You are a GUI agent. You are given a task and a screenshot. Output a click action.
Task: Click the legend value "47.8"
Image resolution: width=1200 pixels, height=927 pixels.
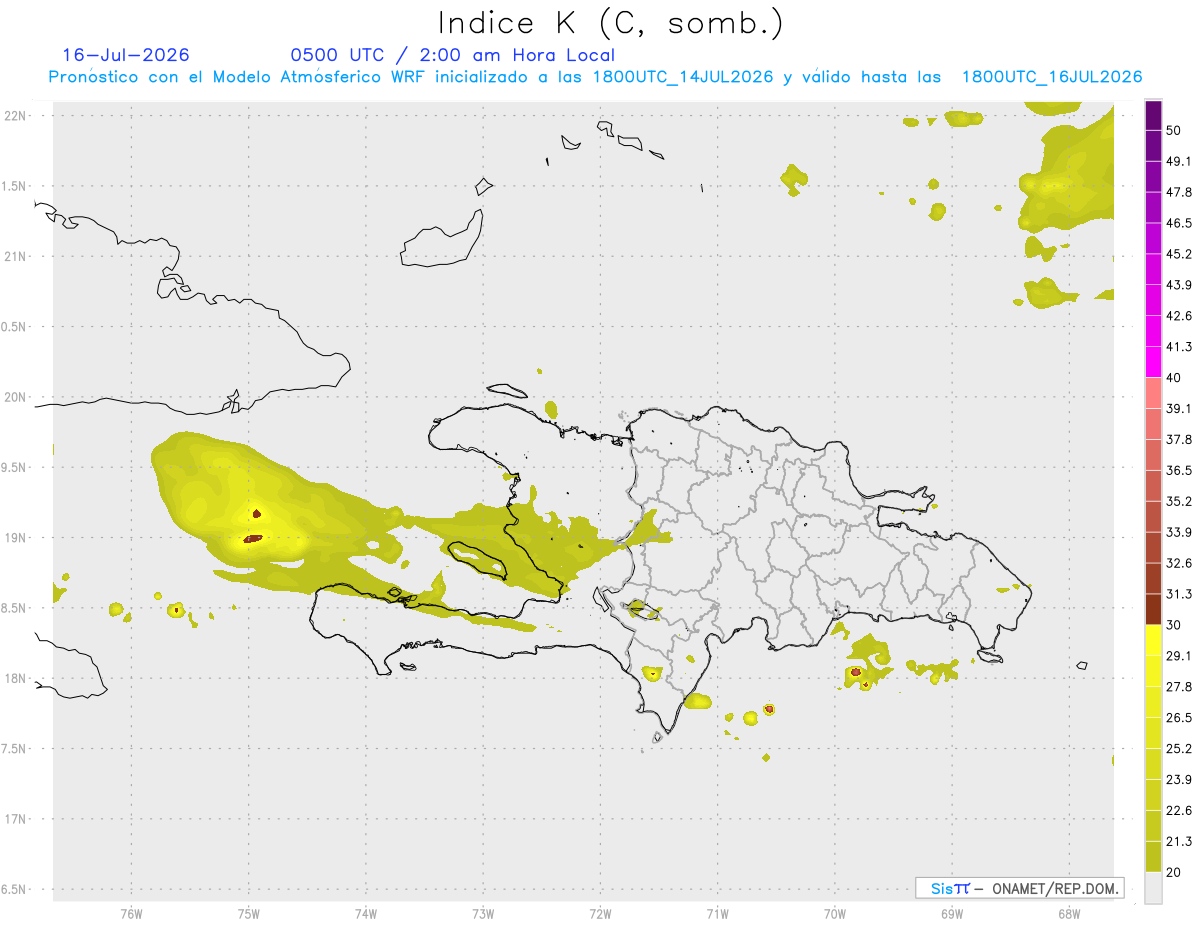point(1180,192)
